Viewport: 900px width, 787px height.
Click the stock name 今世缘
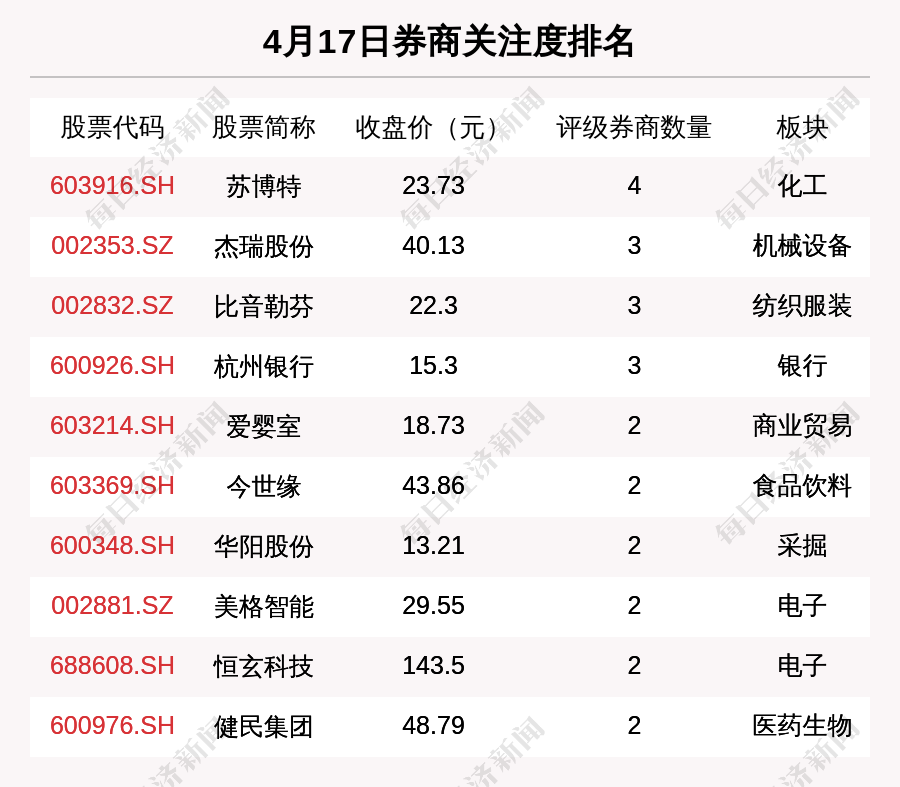click(x=263, y=487)
